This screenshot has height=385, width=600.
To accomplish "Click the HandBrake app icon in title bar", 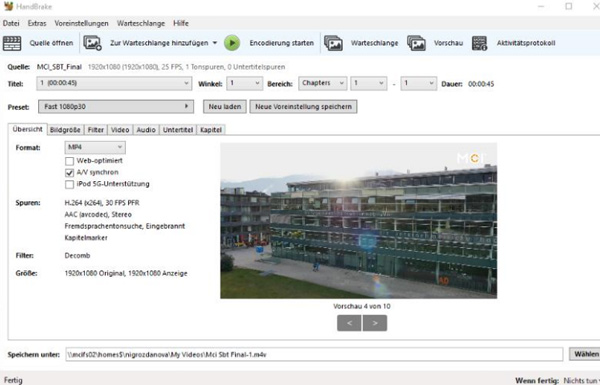I will pos(8,6).
